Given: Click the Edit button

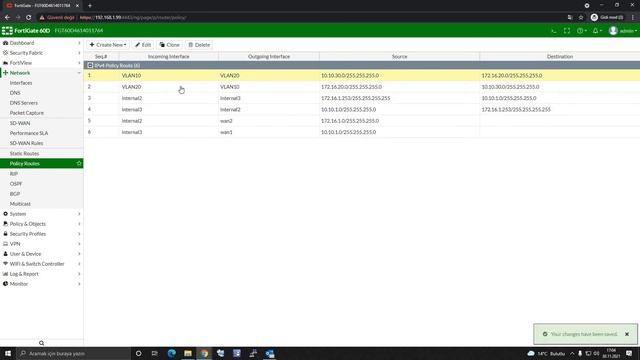Looking at the screenshot, I should coord(143,45).
